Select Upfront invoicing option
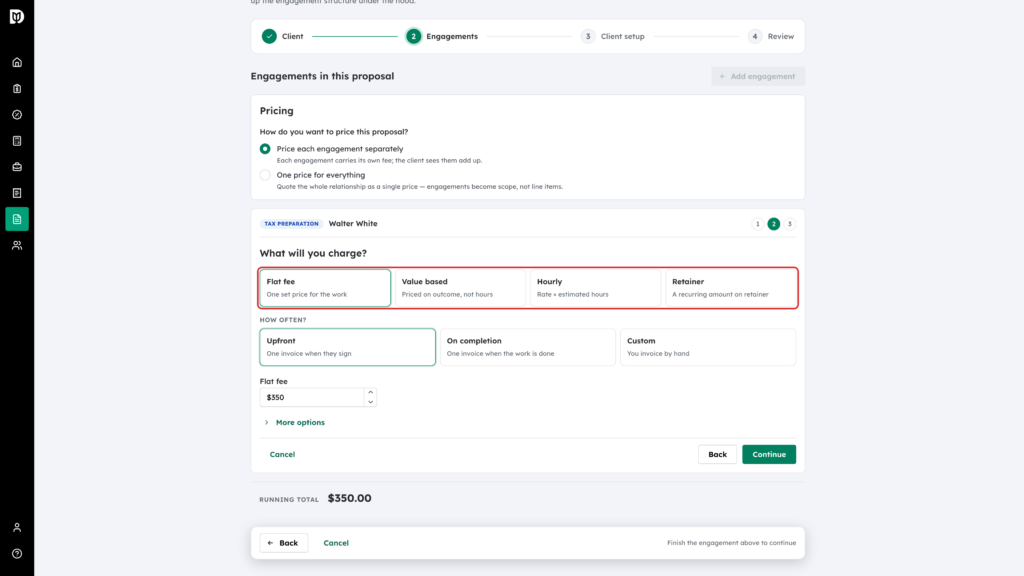The image size is (1024, 576). (x=347, y=347)
